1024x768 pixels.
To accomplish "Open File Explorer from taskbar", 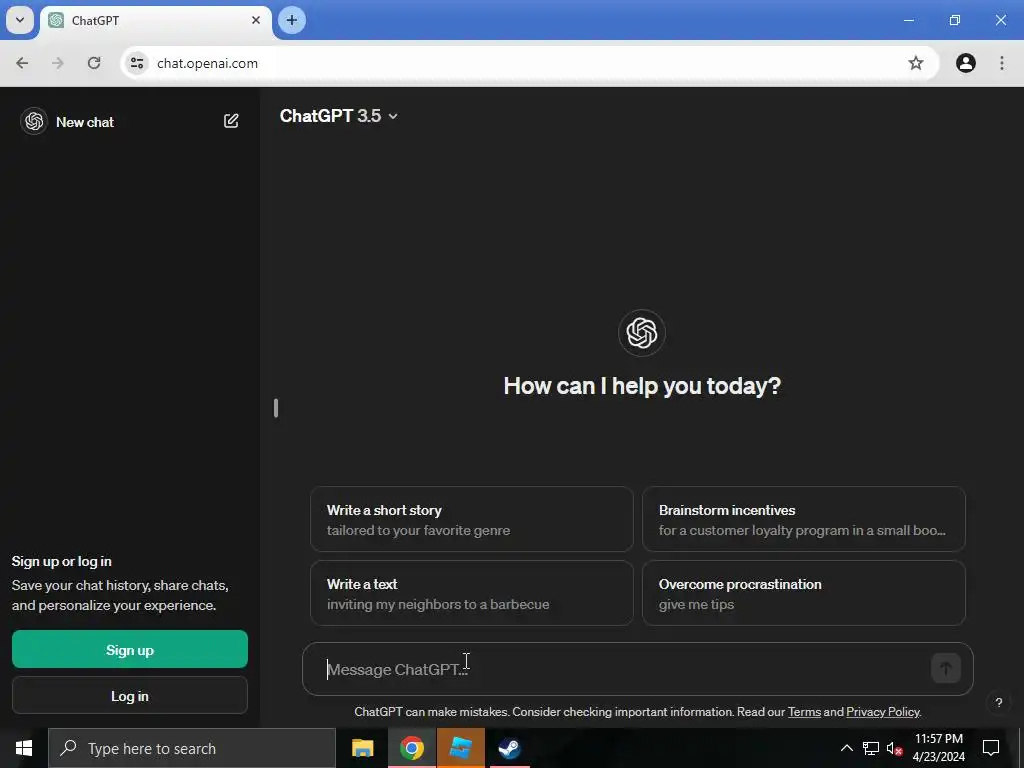I will pyautogui.click(x=362, y=748).
